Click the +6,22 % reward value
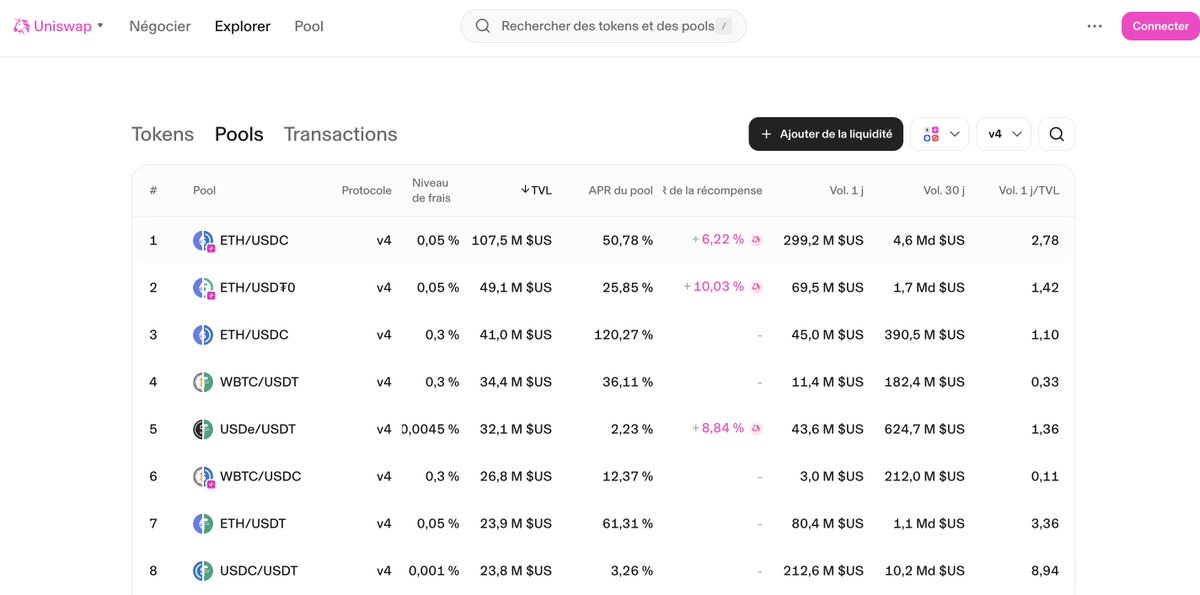The image size is (1200, 595). tap(718, 240)
